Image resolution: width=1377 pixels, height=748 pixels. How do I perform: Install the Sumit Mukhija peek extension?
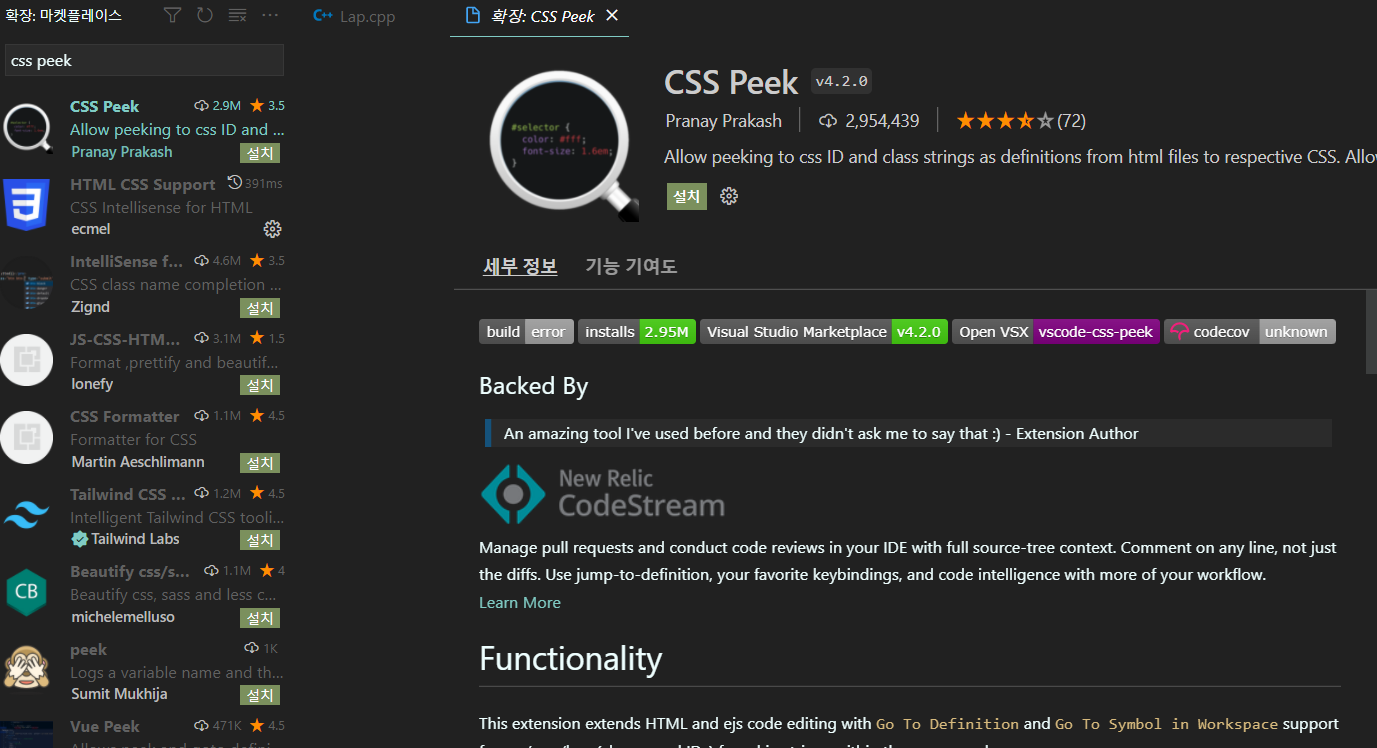click(x=260, y=695)
